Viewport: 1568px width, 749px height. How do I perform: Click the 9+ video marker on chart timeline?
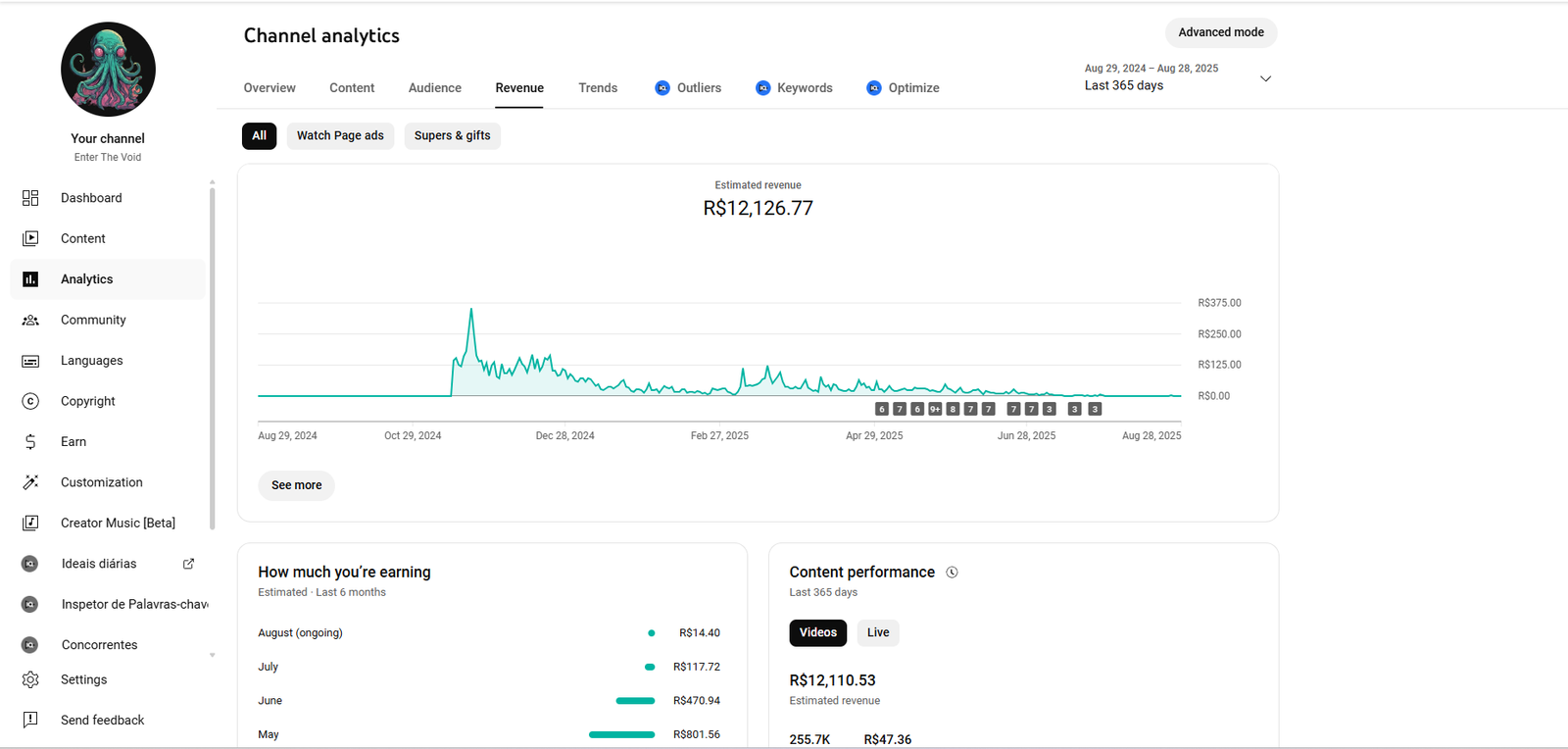pyautogui.click(x=935, y=409)
